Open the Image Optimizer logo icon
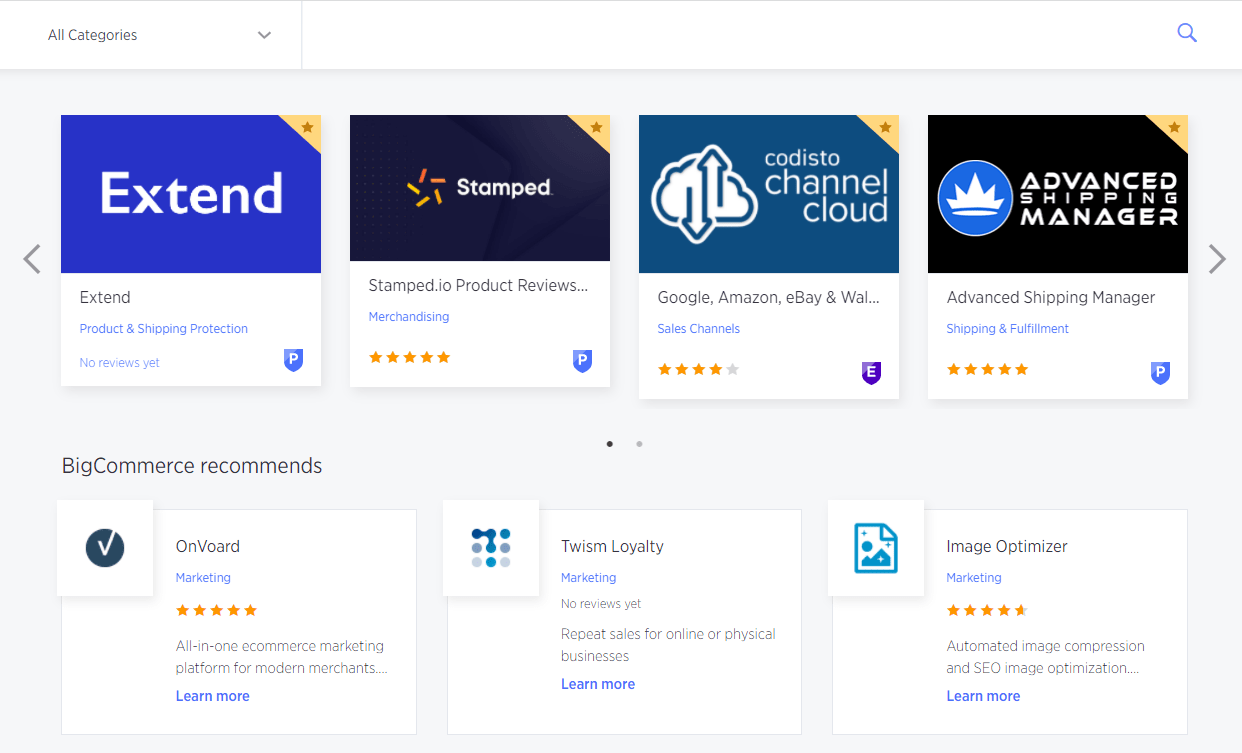 (876, 548)
